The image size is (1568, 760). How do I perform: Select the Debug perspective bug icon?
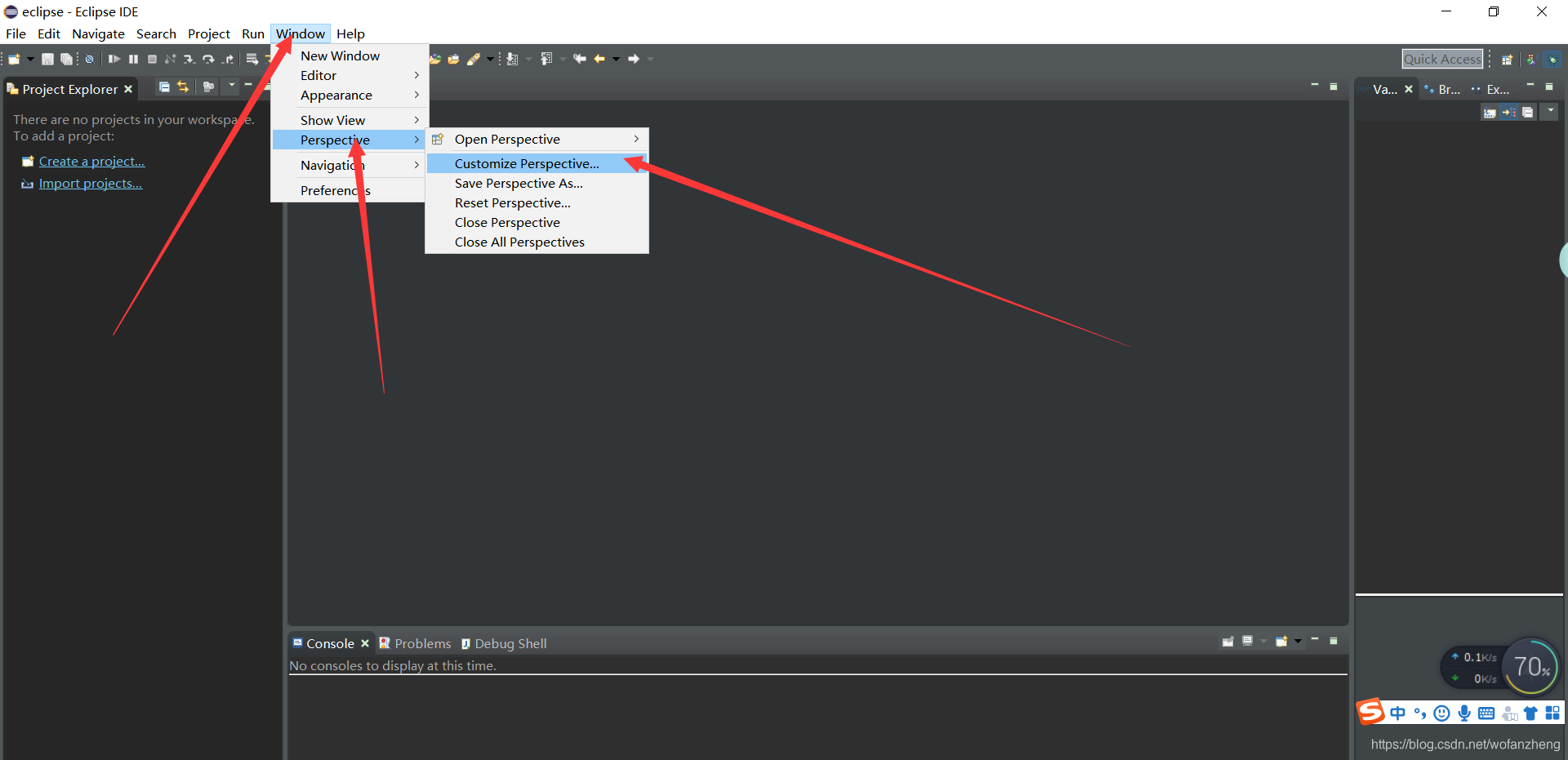click(x=1552, y=59)
